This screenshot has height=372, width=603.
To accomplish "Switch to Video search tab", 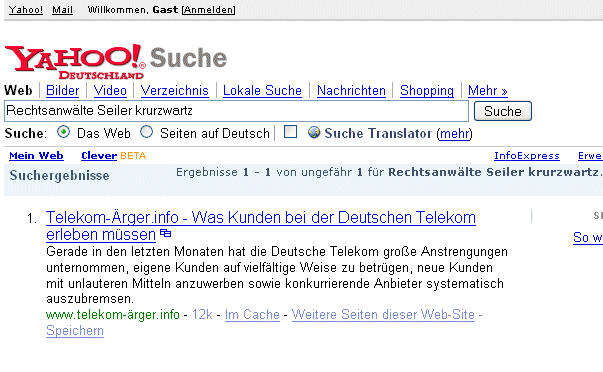I will (110, 91).
